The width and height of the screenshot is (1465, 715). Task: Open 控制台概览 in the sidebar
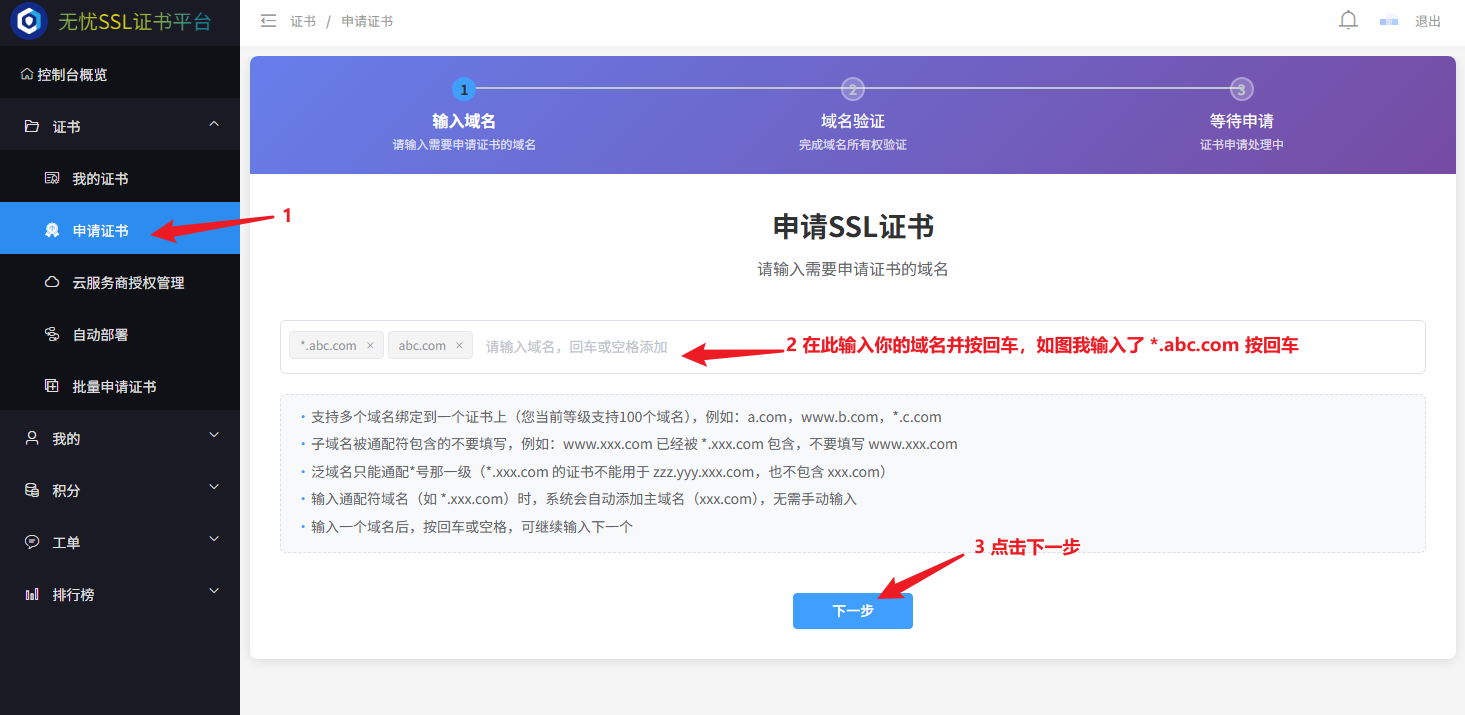(120, 74)
